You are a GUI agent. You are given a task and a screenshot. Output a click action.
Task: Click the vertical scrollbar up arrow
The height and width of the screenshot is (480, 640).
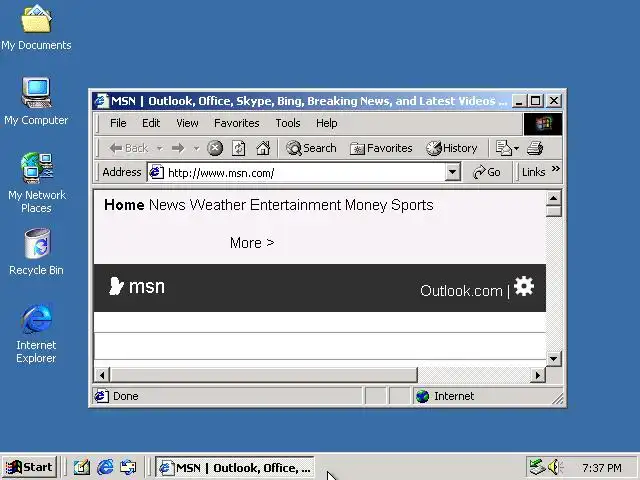click(553, 198)
